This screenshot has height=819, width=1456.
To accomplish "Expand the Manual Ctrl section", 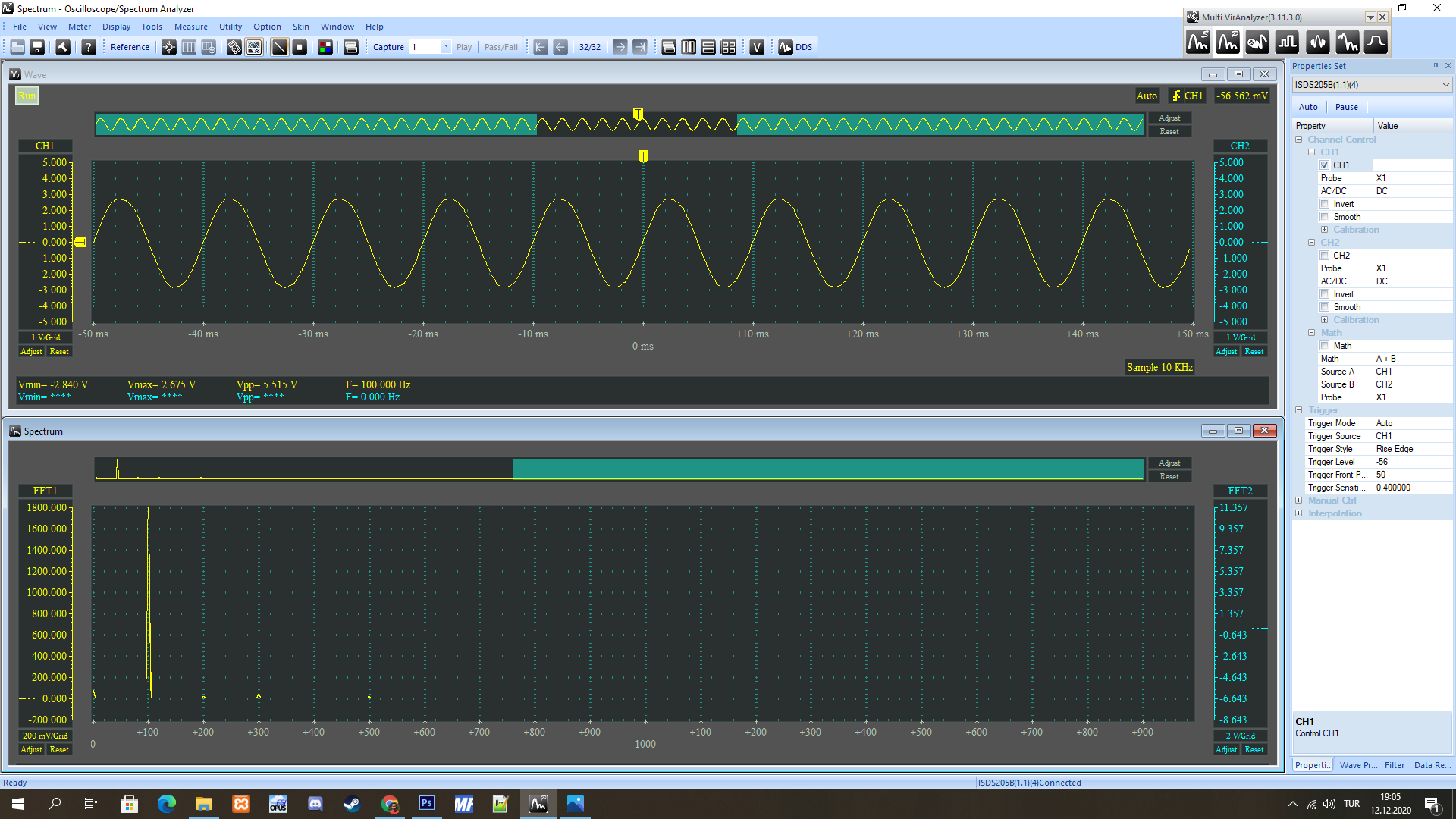I will tap(1298, 500).
